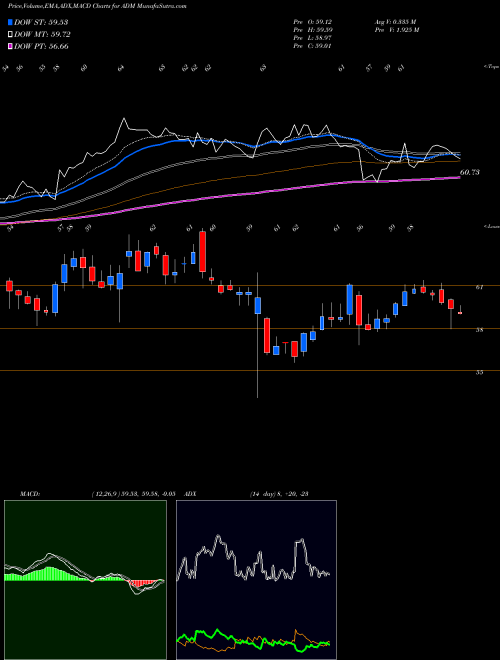Click the 'Pre L: 58.97' value
This screenshot has height=660, width=500.
pos(313,38)
